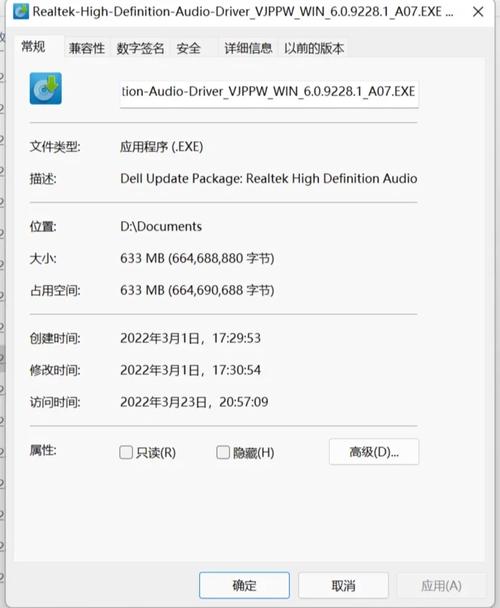This screenshot has width=500, height=608.
Task: Open the 兼容性 tab
Action: [x=87, y=48]
